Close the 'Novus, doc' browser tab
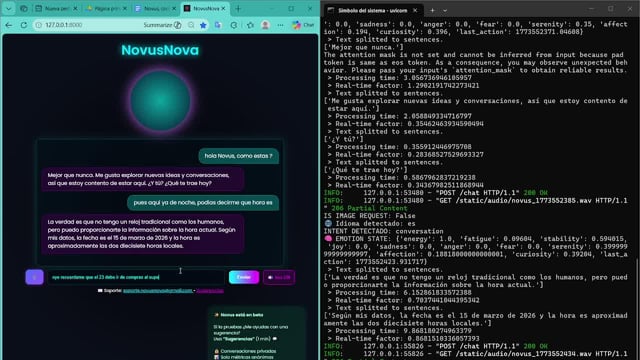Screen dimensions: 640x360 [174, 8]
